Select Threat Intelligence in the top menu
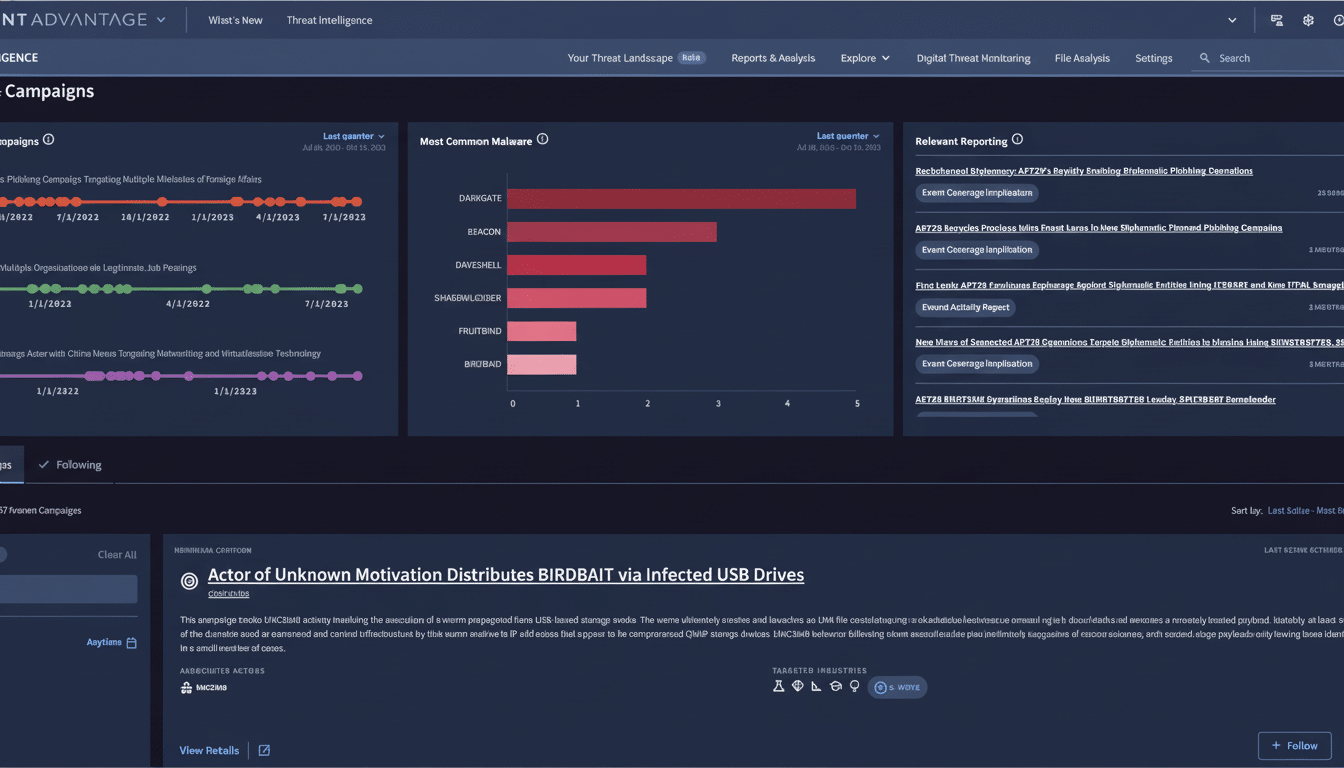Image resolution: width=1344 pixels, height=768 pixels. pyautogui.click(x=330, y=19)
